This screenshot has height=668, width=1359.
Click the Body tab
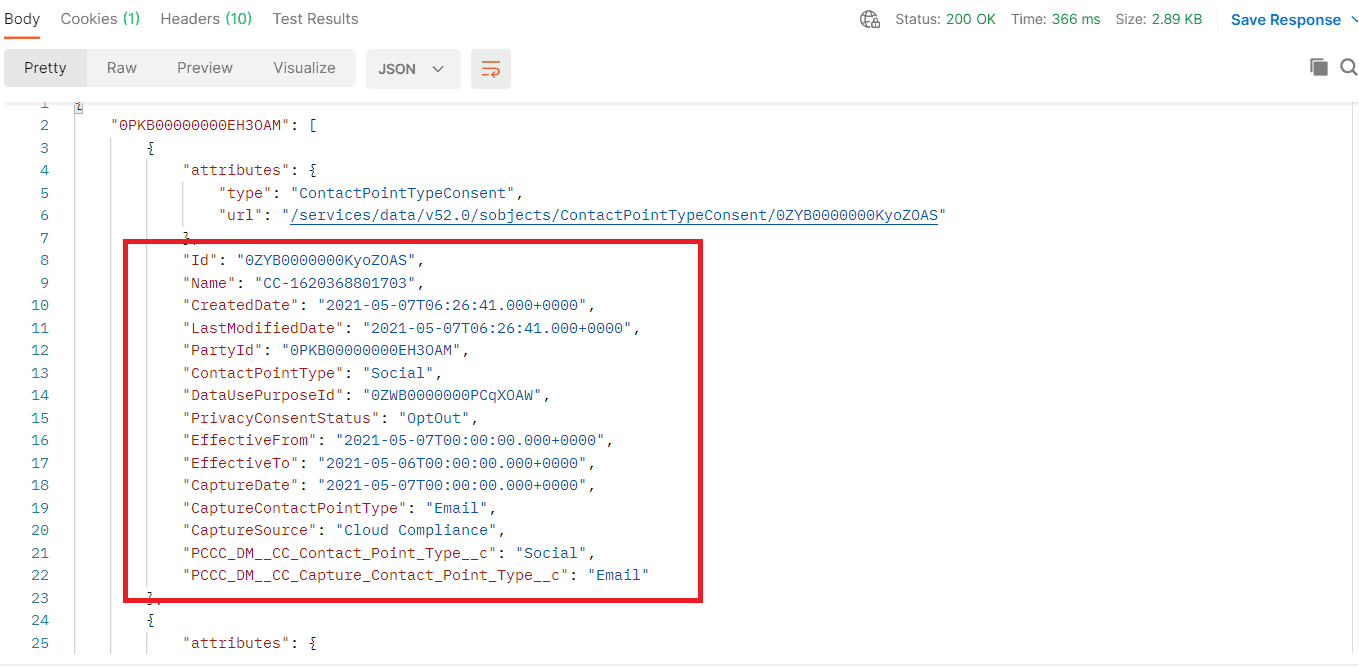pyautogui.click(x=22, y=18)
